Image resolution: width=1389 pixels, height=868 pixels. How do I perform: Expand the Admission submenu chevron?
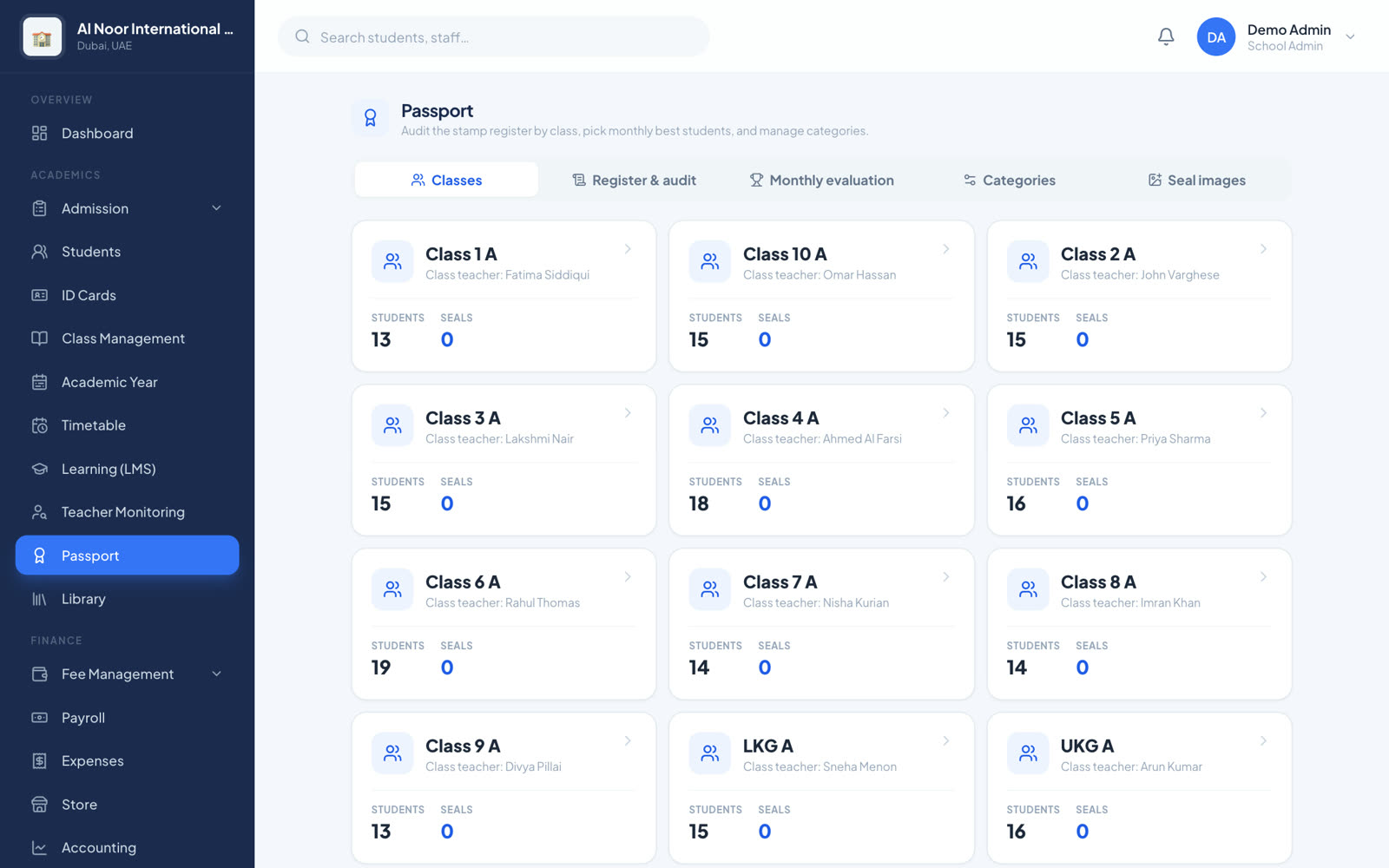(x=216, y=208)
